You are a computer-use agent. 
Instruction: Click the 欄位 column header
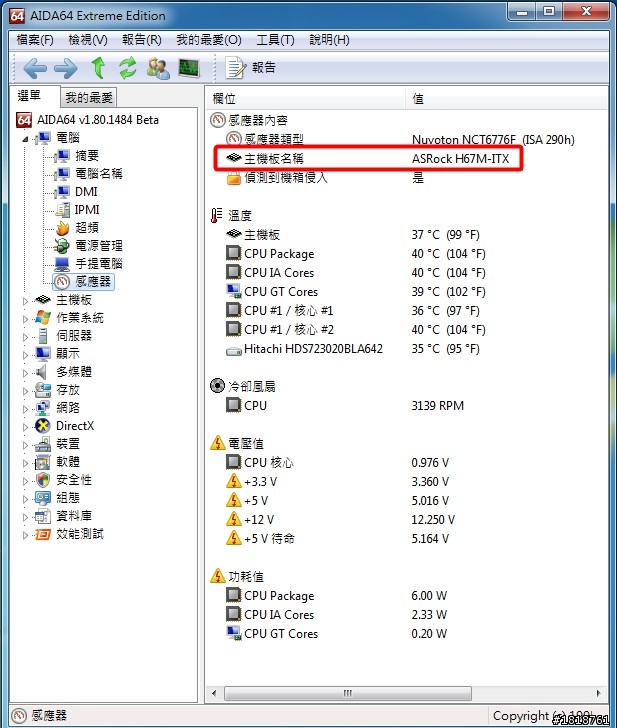[305, 98]
